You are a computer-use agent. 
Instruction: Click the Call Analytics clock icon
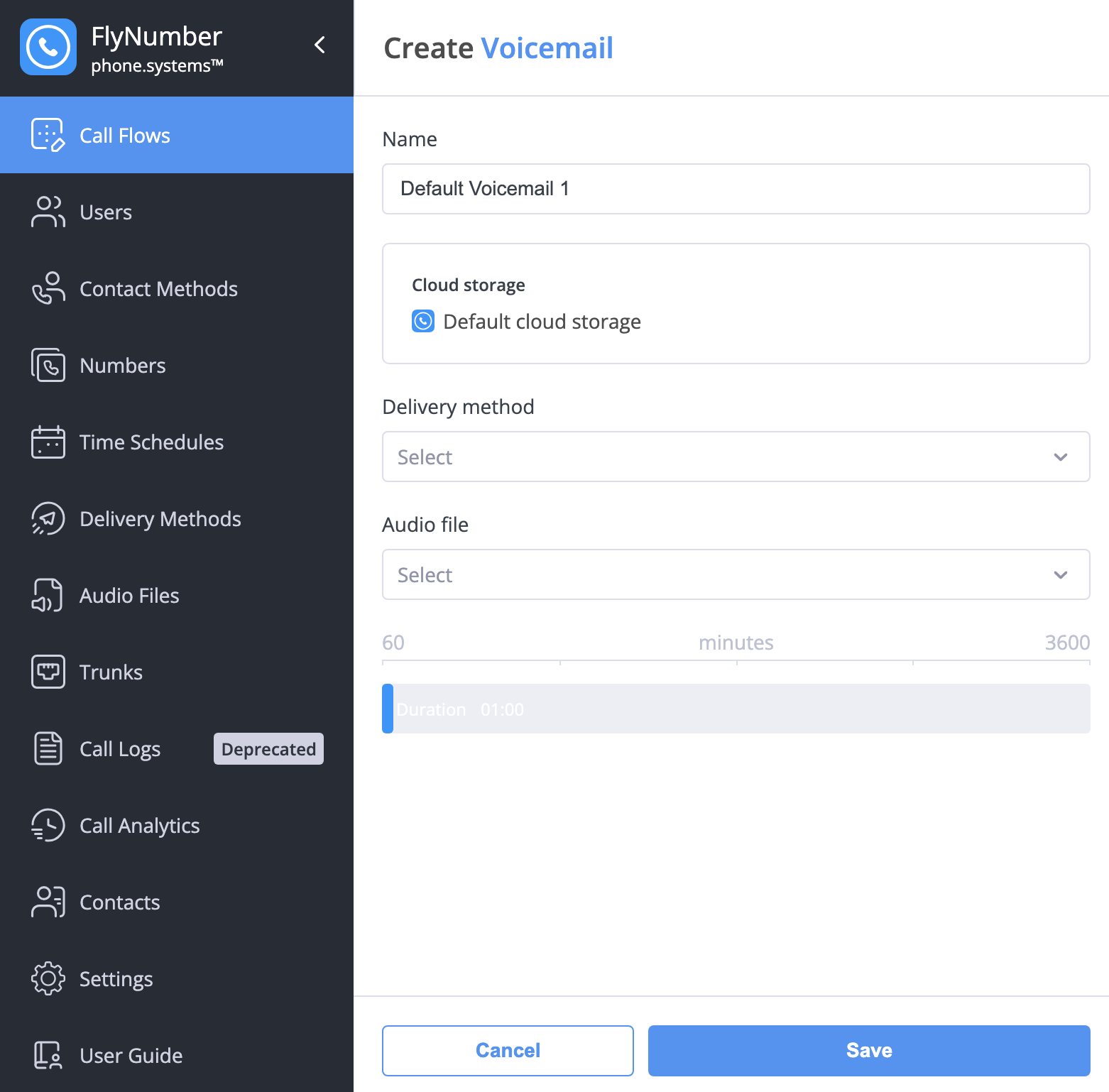click(48, 825)
